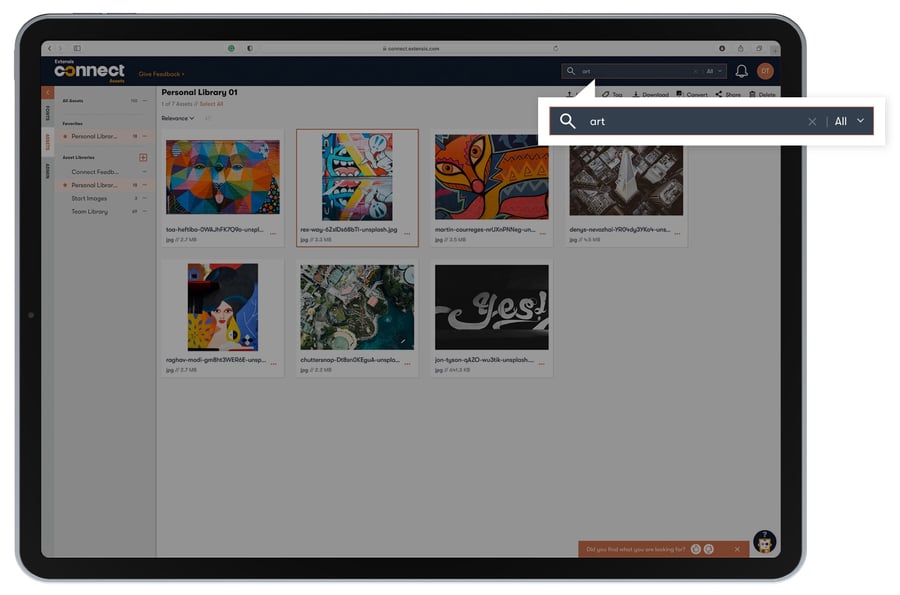Select the 'Yes!' lettering thumbnail
Viewport: 900px width, 595px height.
click(x=491, y=307)
